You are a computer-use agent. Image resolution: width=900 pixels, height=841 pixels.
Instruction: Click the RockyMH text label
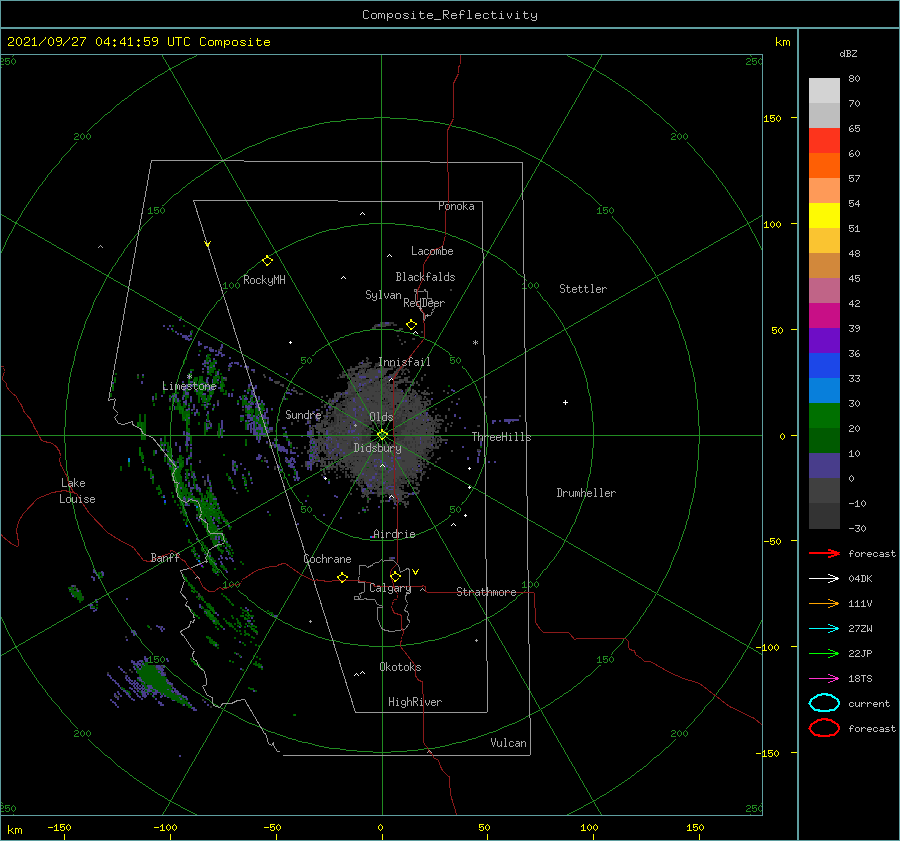(x=264, y=280)
